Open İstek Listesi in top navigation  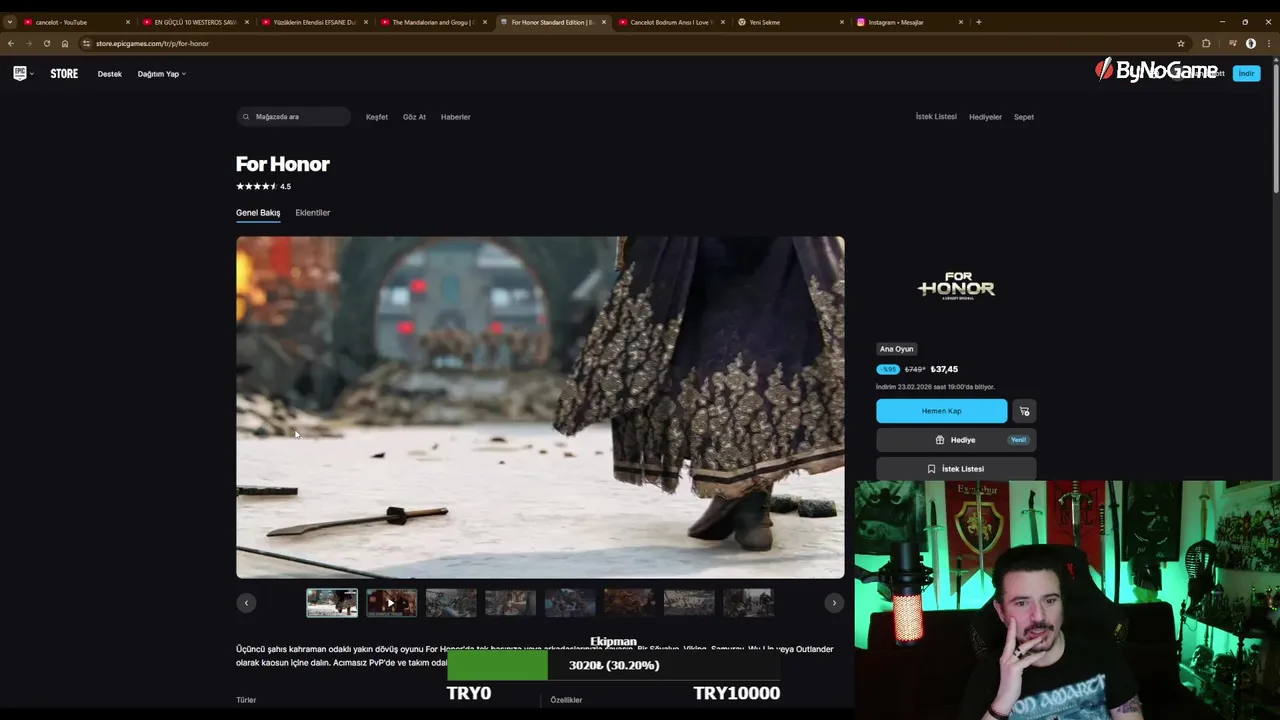936,117
